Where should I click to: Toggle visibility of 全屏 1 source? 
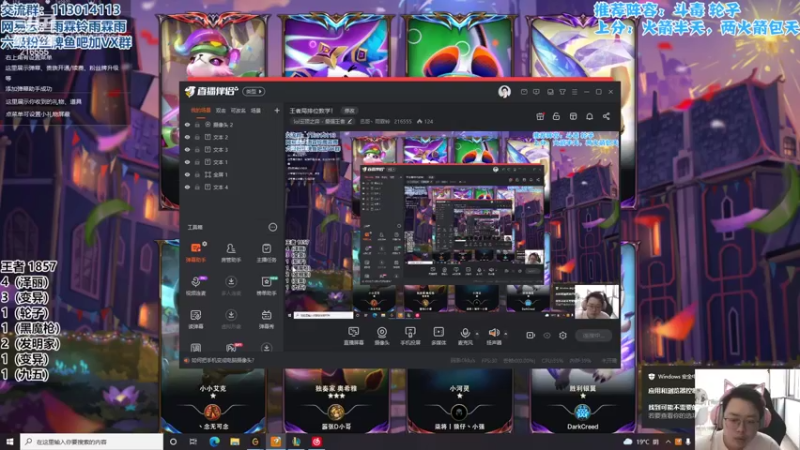click(x=187, y=174)
